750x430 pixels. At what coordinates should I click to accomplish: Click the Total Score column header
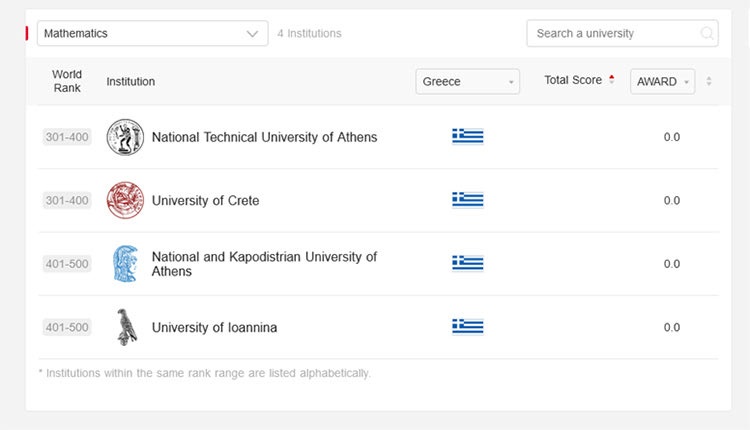[x=573, y=80]
